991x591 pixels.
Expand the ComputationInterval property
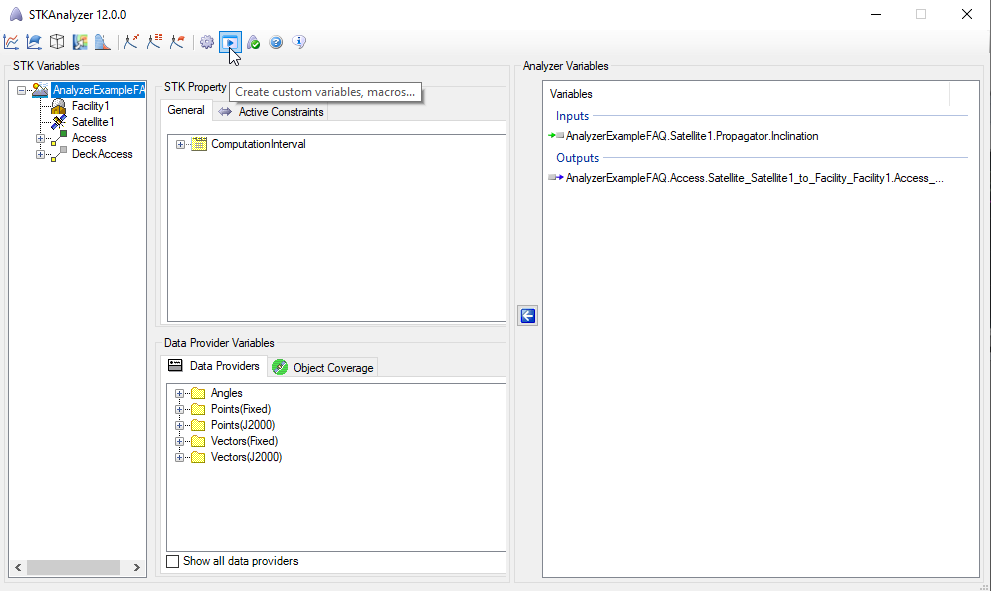coord(180,145)
